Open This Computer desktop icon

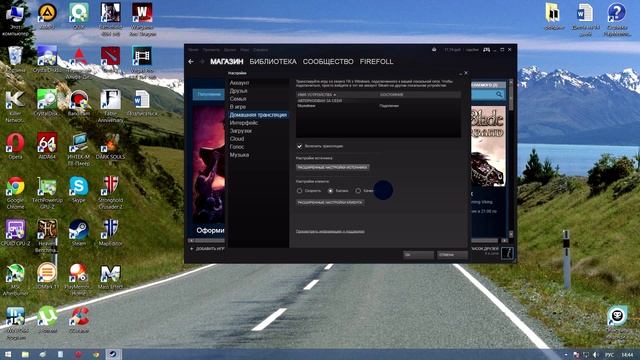16,19
